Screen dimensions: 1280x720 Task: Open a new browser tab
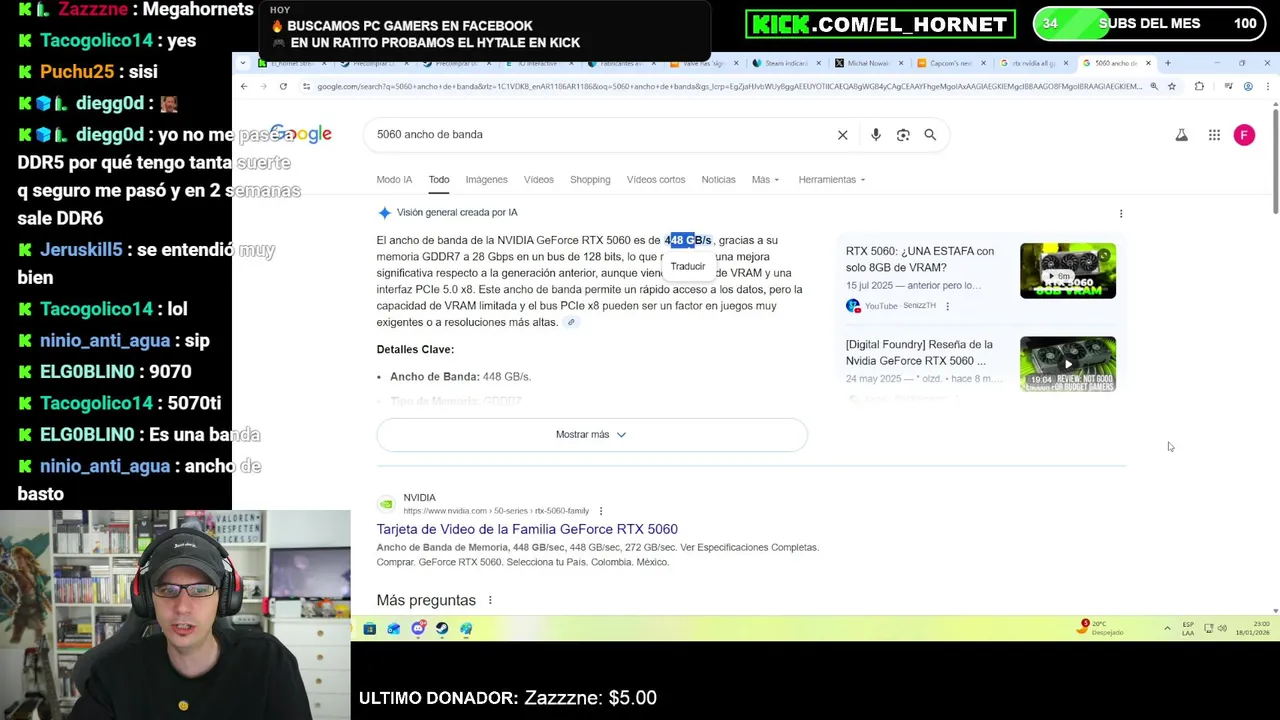click(x=1167, y=63)
